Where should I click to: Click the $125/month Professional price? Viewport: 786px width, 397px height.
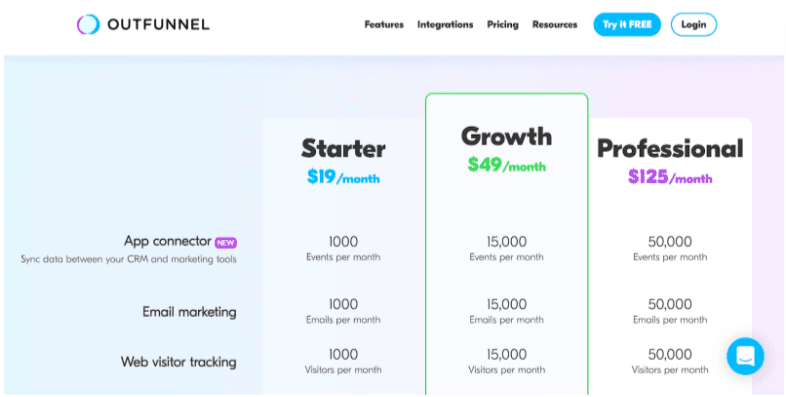pyautogui.click(x=670, y=177)
